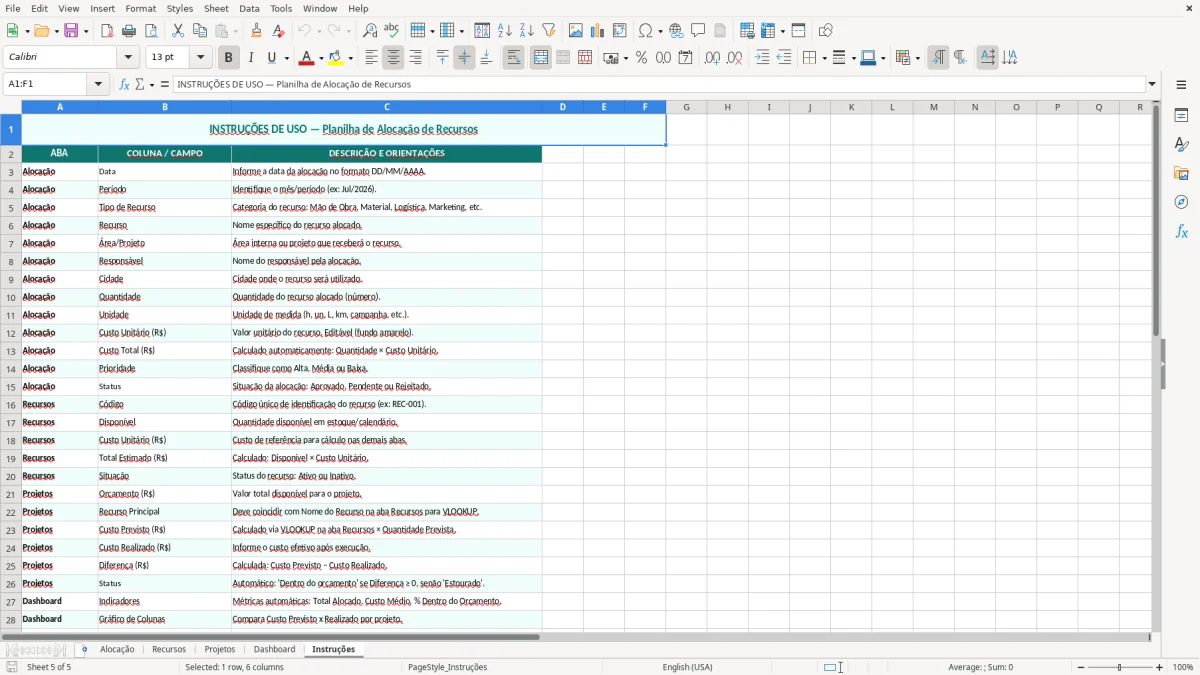Expand the Name Box dropdown
This screenshot has width=1200, height=675.
pyautogui.click(x=99, y=84)
